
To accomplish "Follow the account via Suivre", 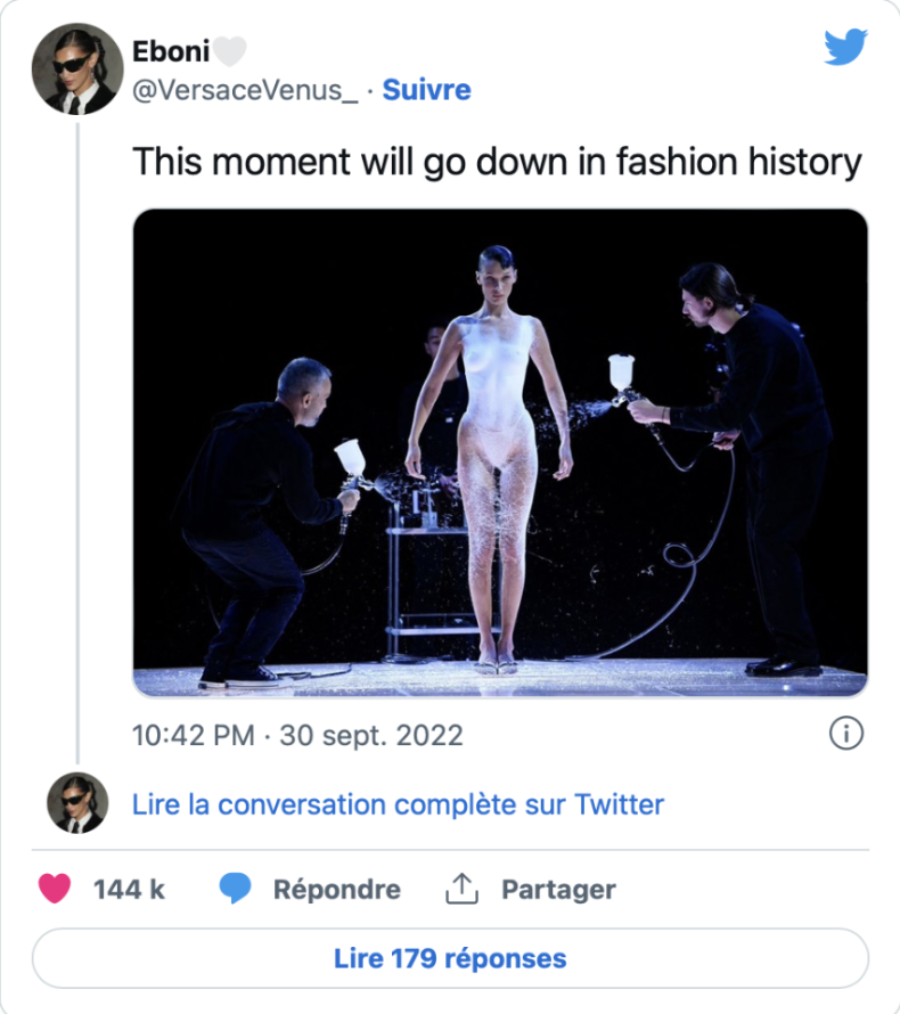I will click(x=427, y=90).
